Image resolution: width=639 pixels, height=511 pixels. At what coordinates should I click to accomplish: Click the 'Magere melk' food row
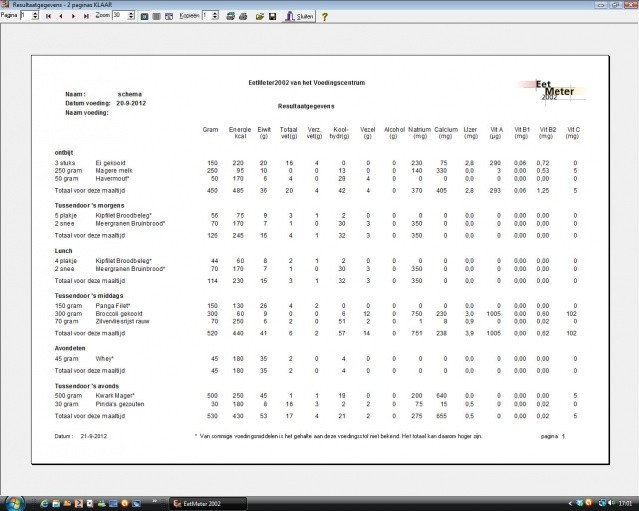point(316,171)
